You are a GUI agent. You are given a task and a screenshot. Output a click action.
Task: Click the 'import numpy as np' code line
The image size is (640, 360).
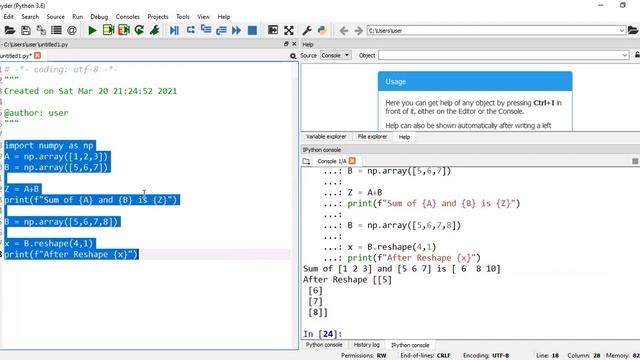pos(49,146)
